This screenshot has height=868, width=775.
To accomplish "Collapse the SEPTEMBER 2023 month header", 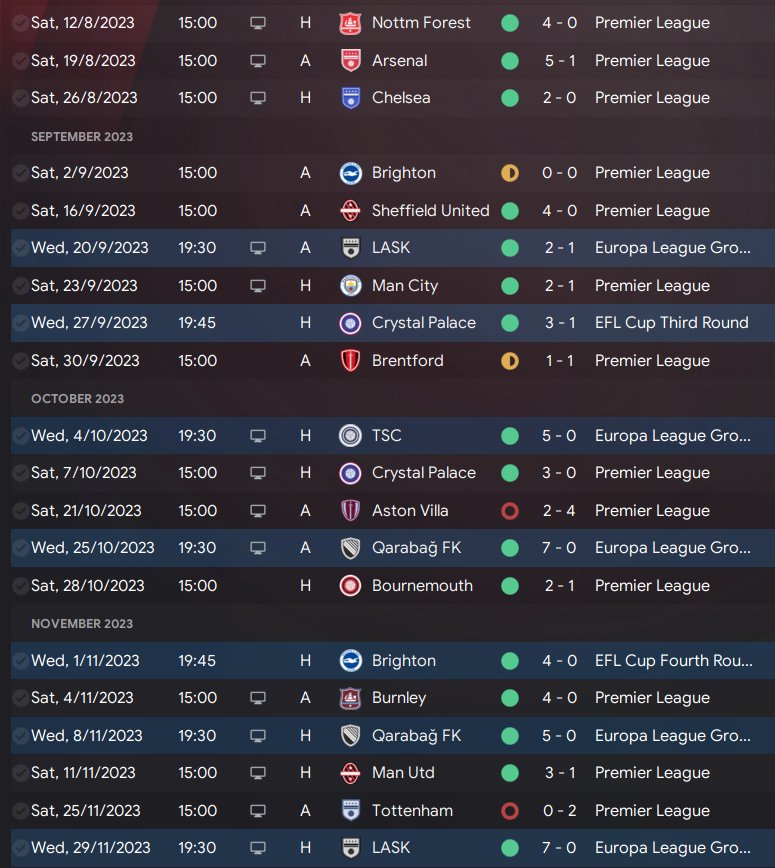I will [x=82, y=137].
